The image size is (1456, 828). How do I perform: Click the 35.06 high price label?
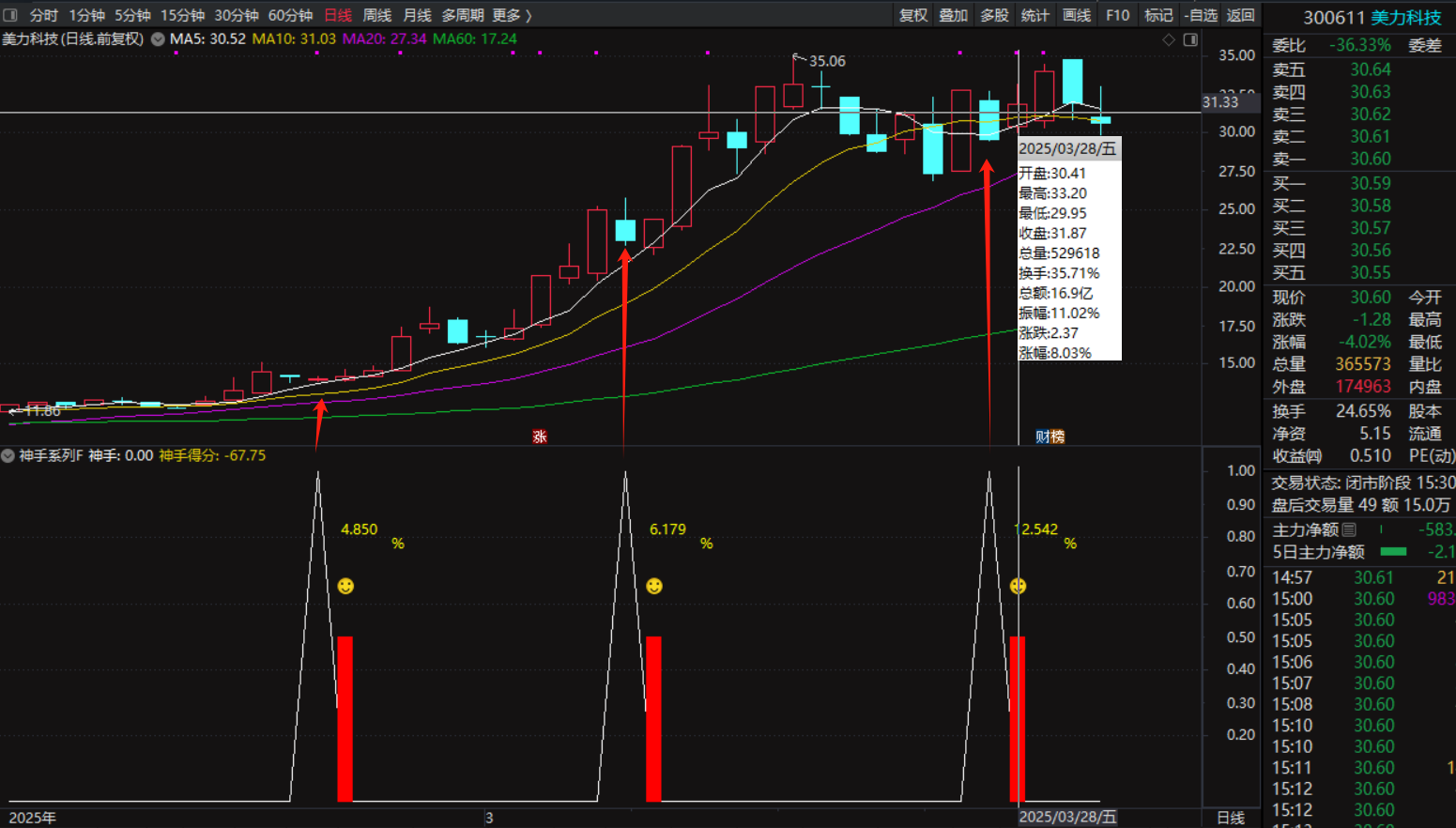[x=826, y=61]
